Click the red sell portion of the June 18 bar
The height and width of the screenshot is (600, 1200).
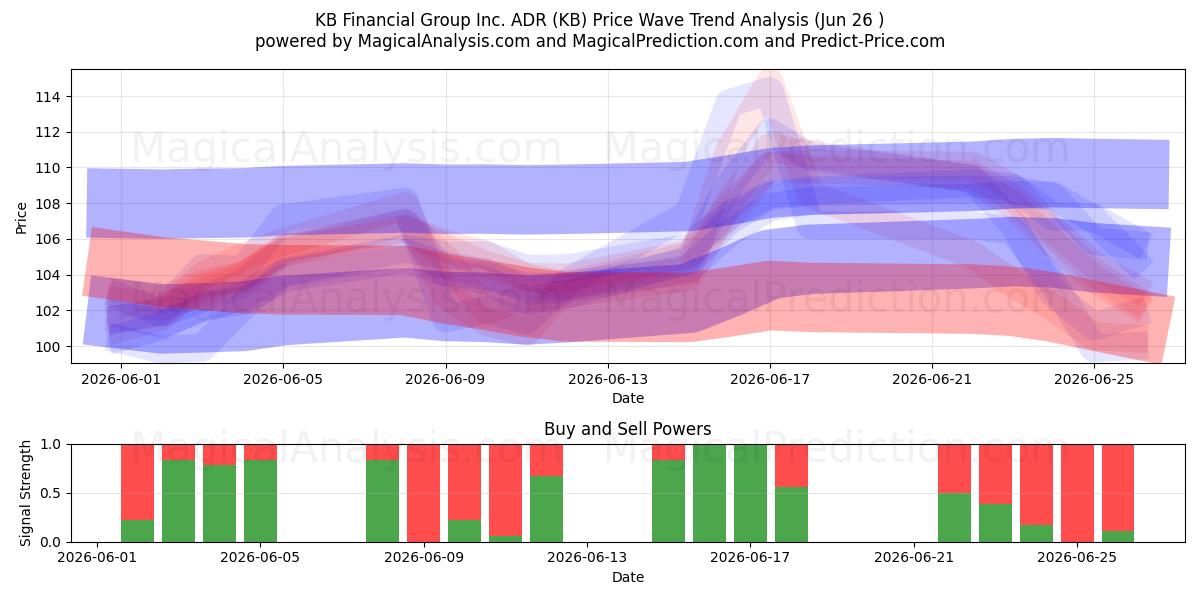(x=792, y=465)
